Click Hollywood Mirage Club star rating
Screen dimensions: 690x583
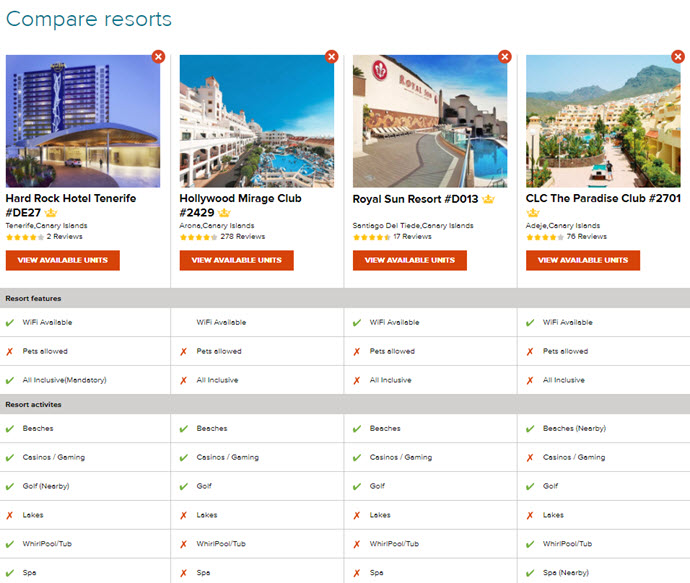click(x=198, y=237)
